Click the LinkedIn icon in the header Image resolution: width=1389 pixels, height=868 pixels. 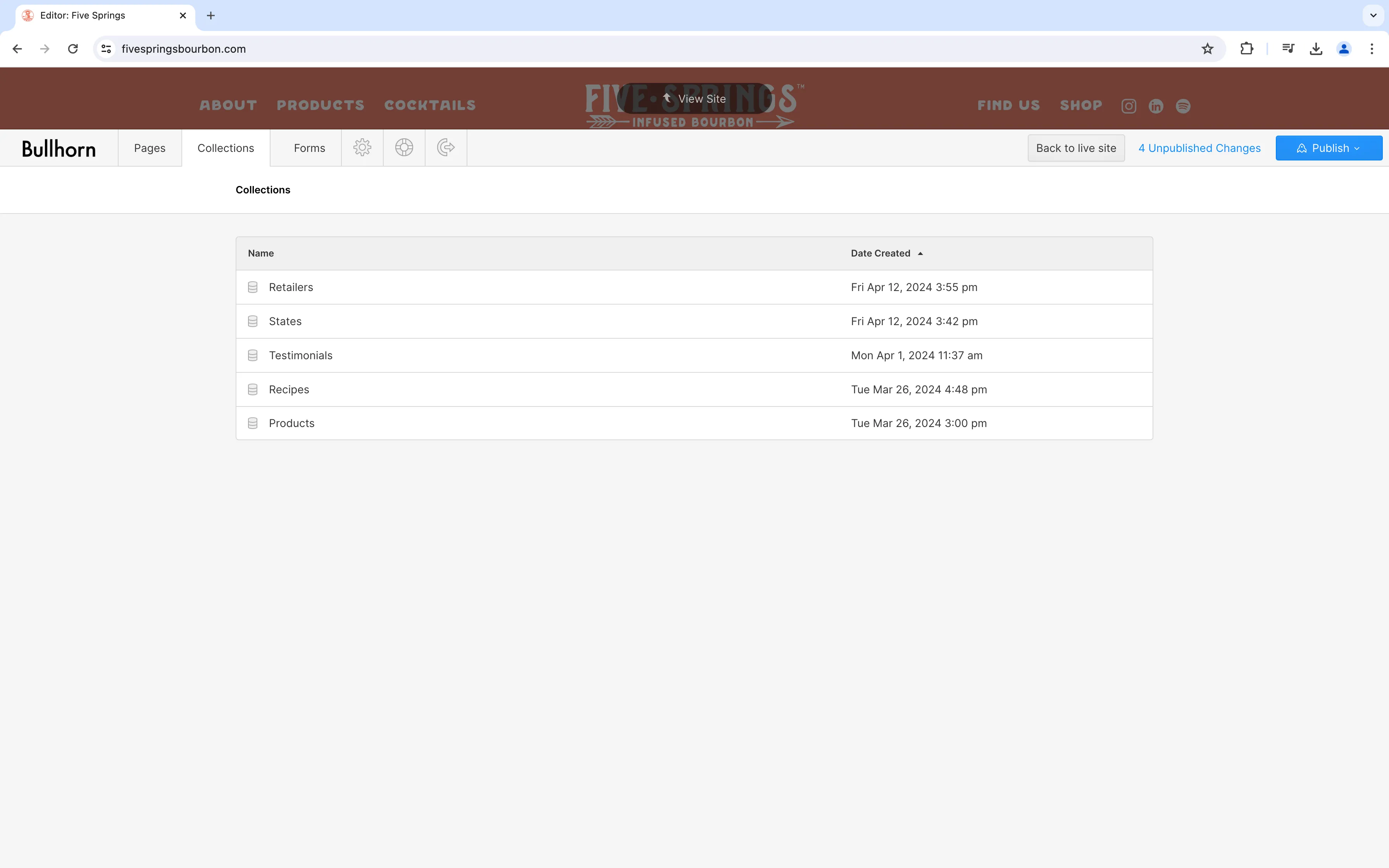pyautogui.click(x=1155, y=106)
